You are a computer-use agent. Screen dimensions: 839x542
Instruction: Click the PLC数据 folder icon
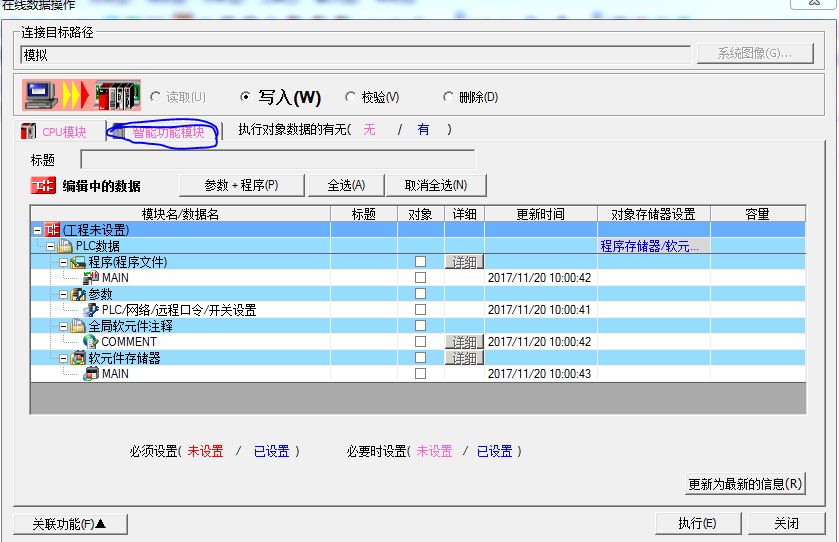[65, 246]
